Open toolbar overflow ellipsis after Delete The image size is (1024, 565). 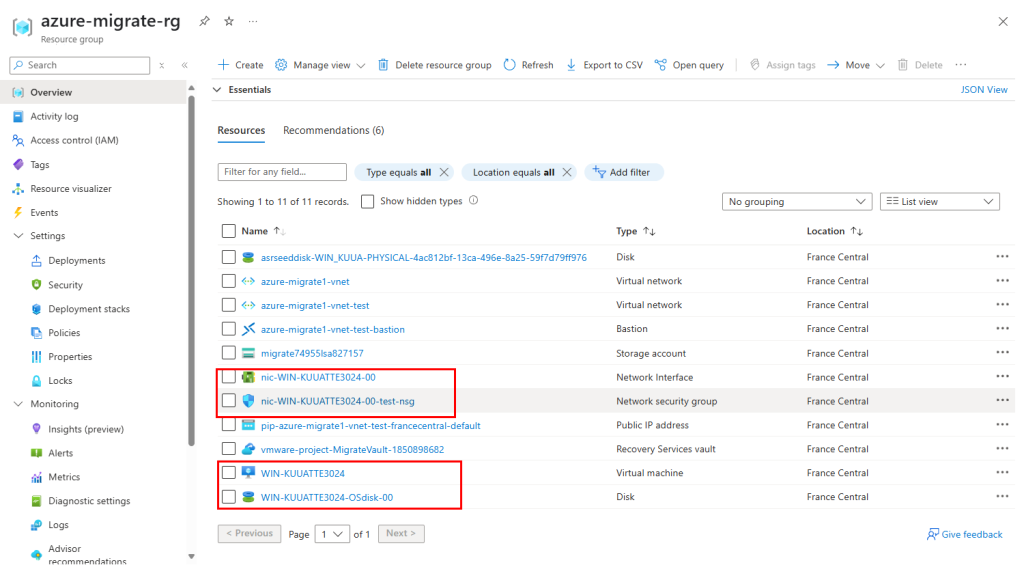coord(961,65)
